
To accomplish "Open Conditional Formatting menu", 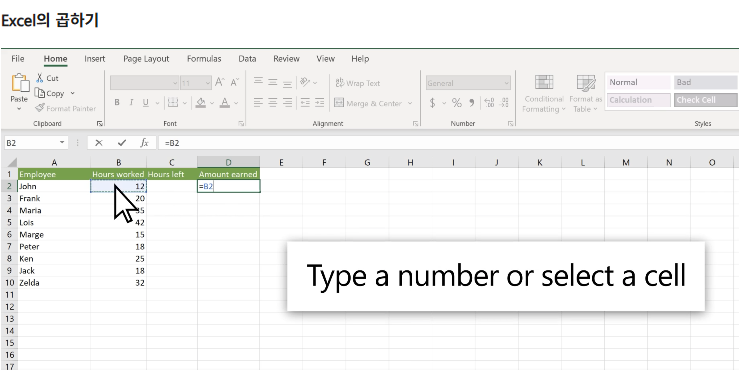I will point(544,93).
